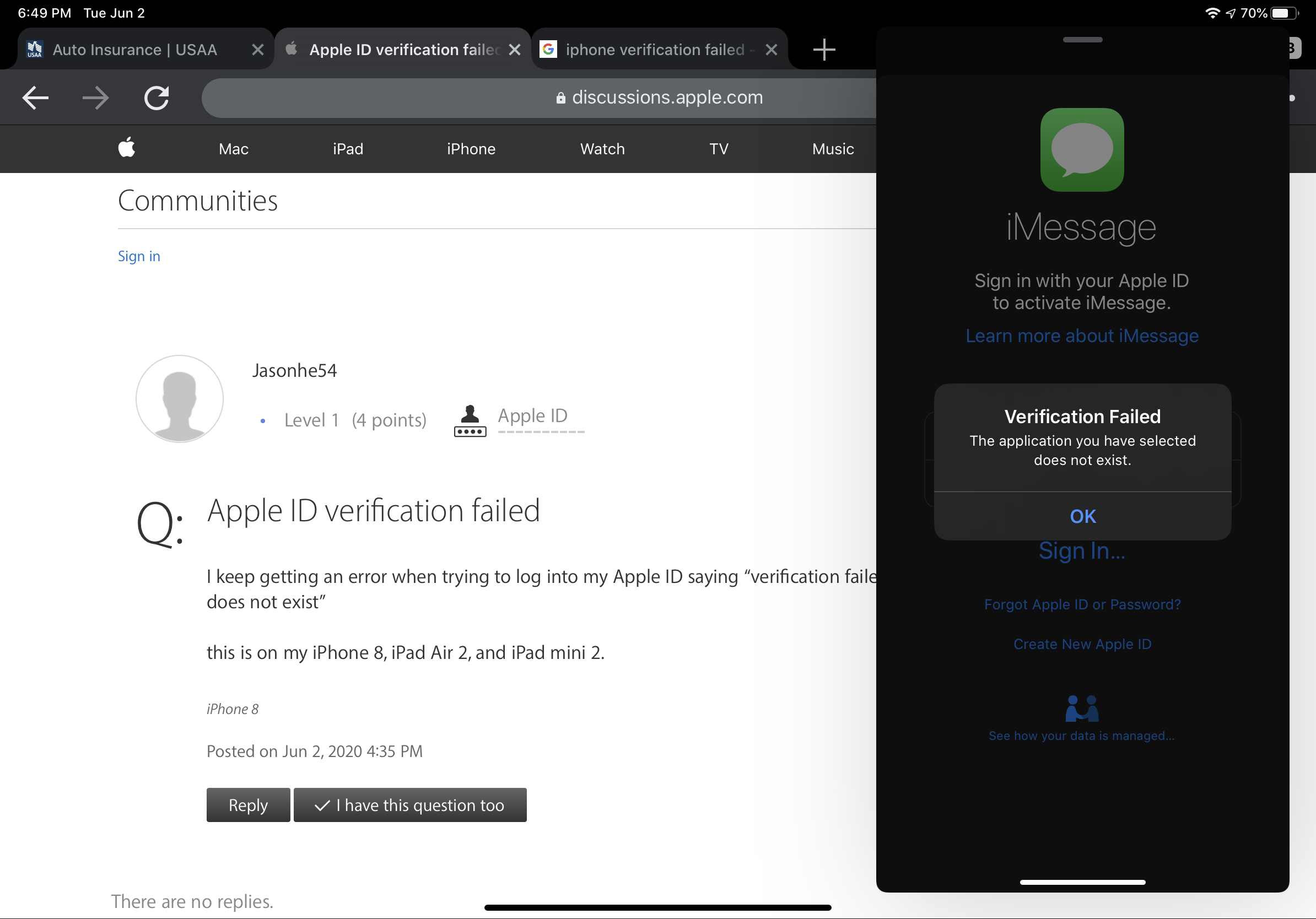Close the Google search tab
Viewport: 1316px width, 919px height.
[x=772, y=50]
